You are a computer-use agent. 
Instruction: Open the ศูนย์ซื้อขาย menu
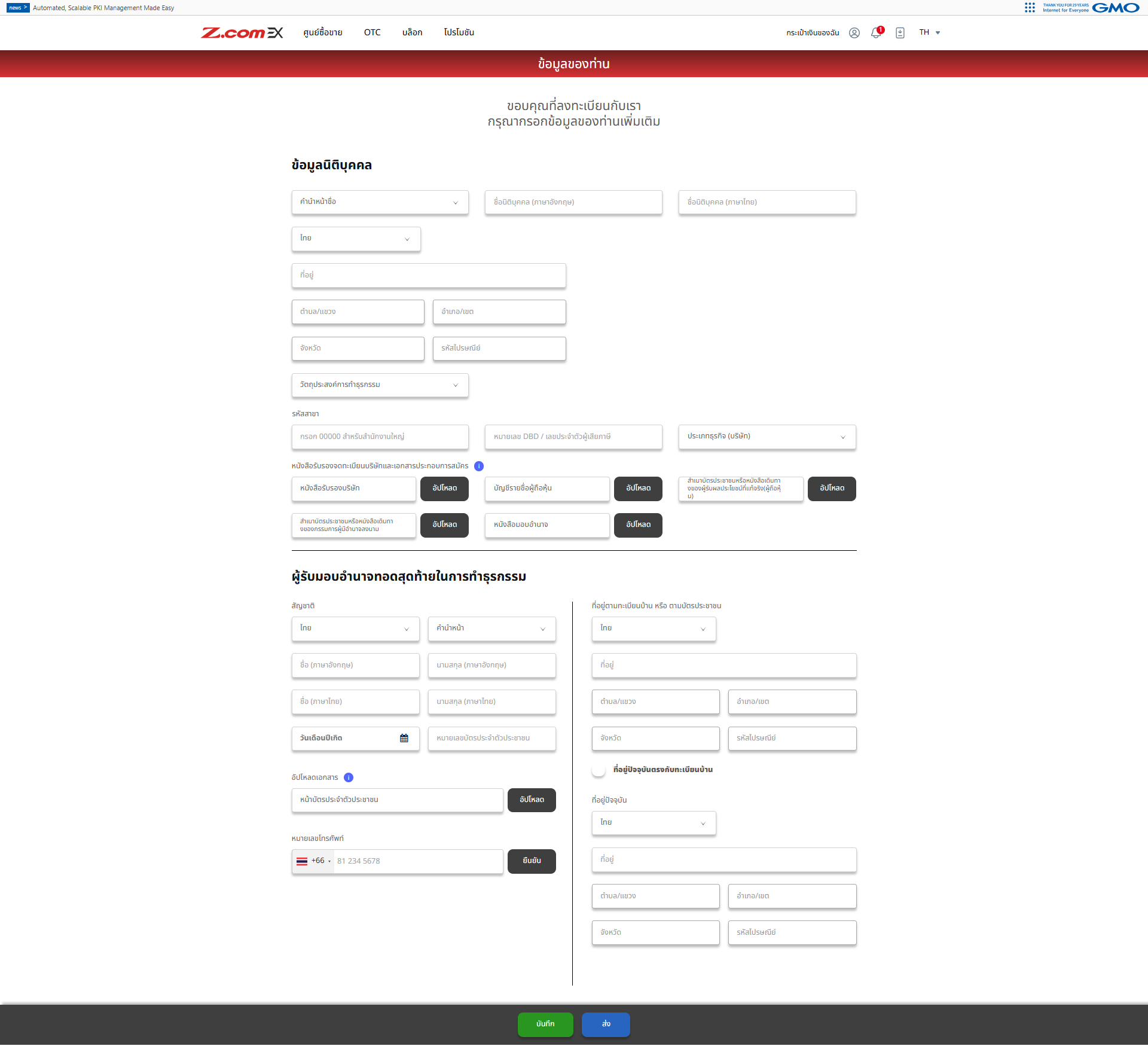(323, 32)
